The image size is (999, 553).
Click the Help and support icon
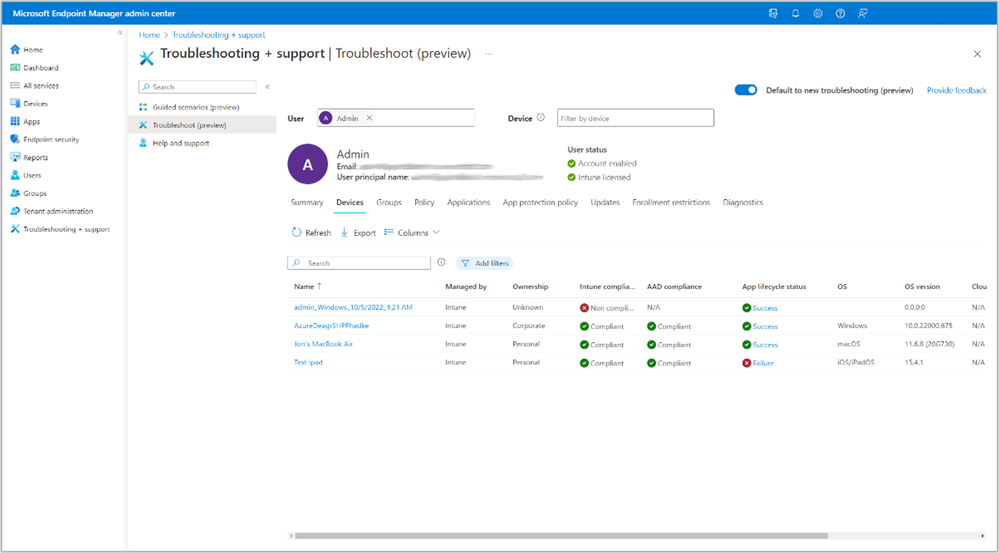pos(143,143)
